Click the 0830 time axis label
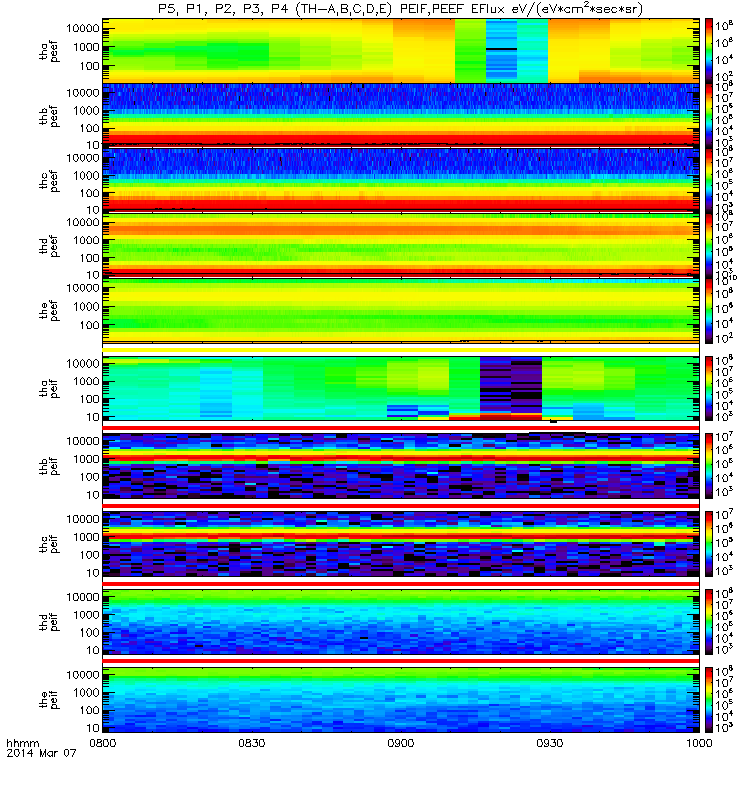This screenshot has width=750, height=800. (252, 743)
